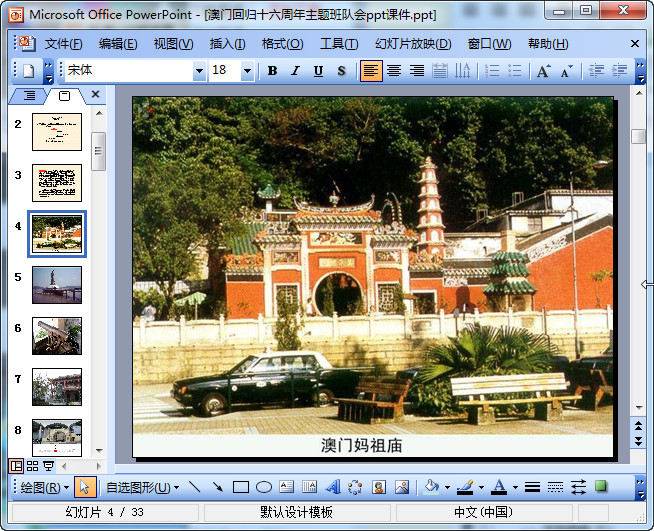Switch to Slide Sorter view icon
This screenshot has width=654, height=531.
(33, 466)
